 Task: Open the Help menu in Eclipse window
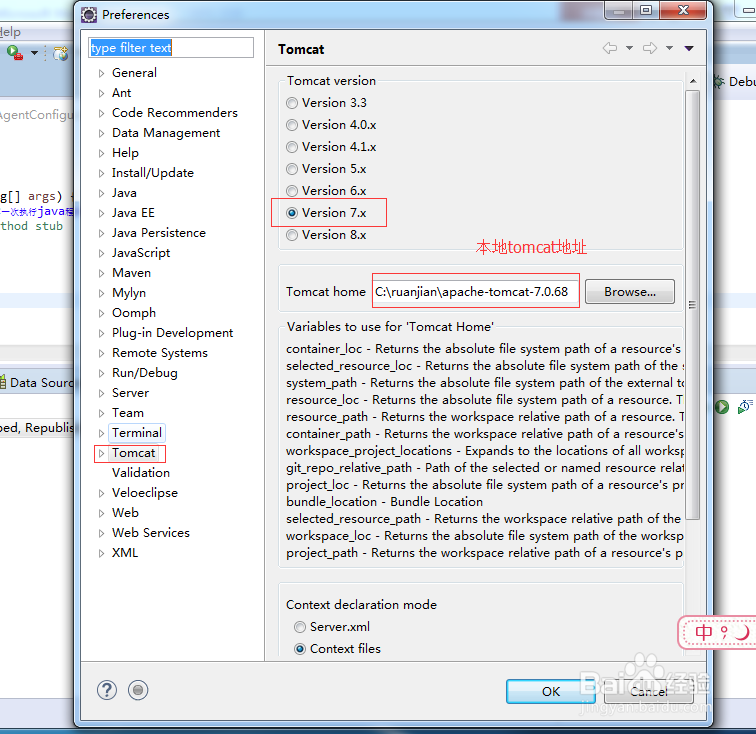coord(10,32)
